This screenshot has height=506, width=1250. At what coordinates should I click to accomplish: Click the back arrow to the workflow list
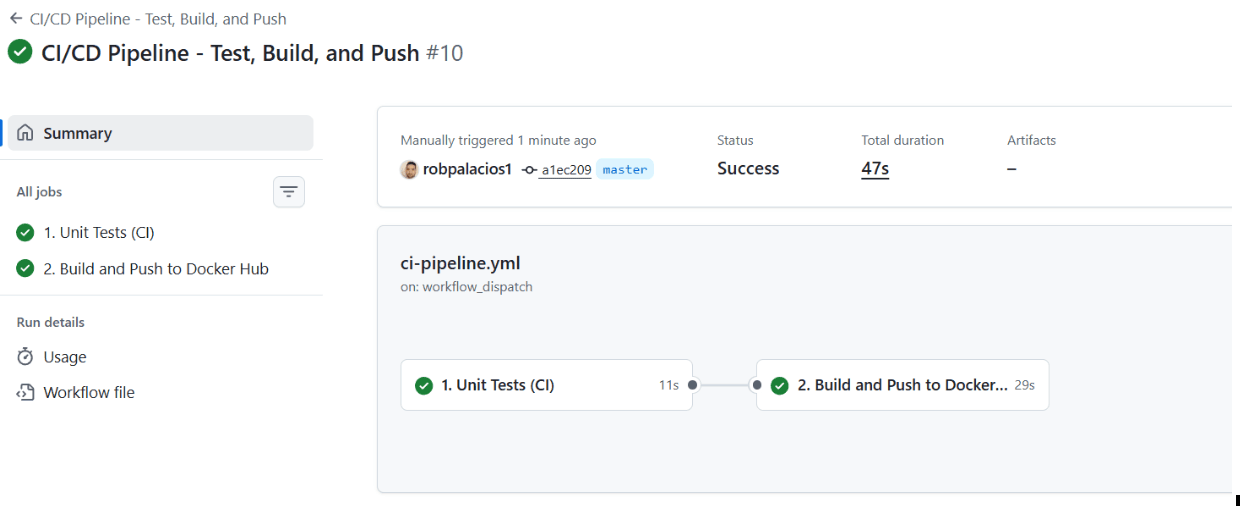16,18
